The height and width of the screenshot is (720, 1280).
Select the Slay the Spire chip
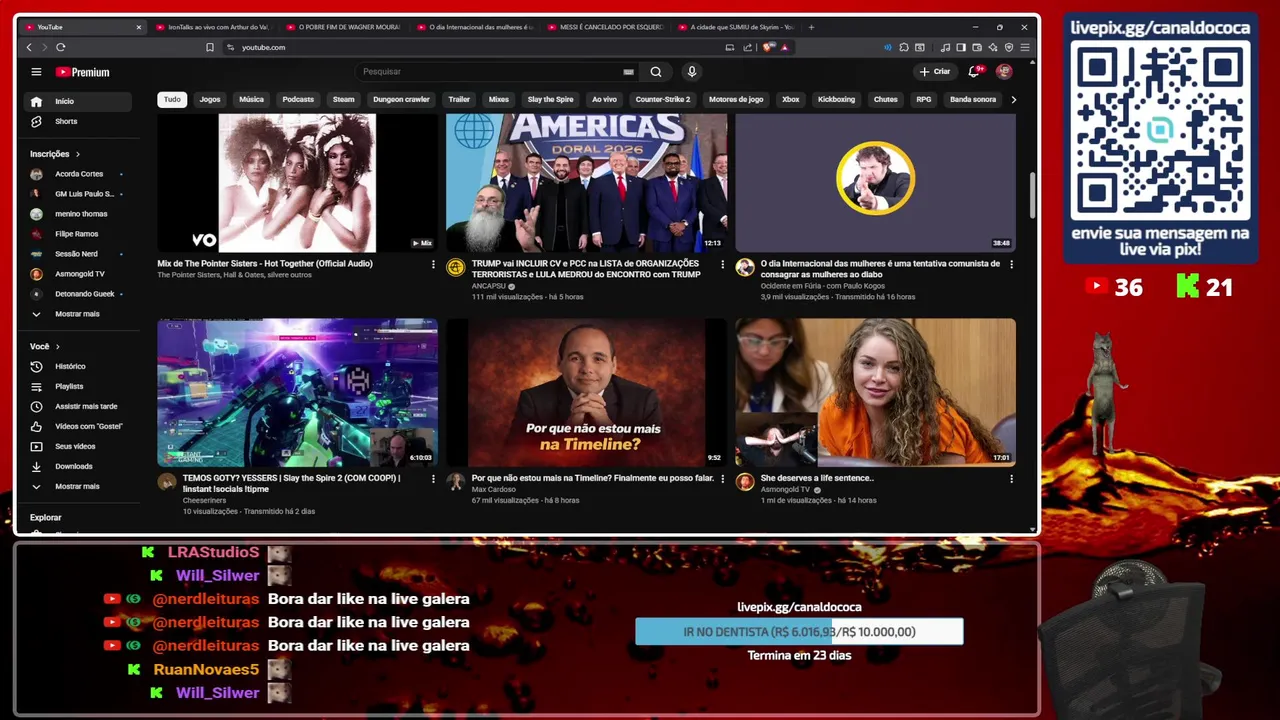(x=550, y=99)
